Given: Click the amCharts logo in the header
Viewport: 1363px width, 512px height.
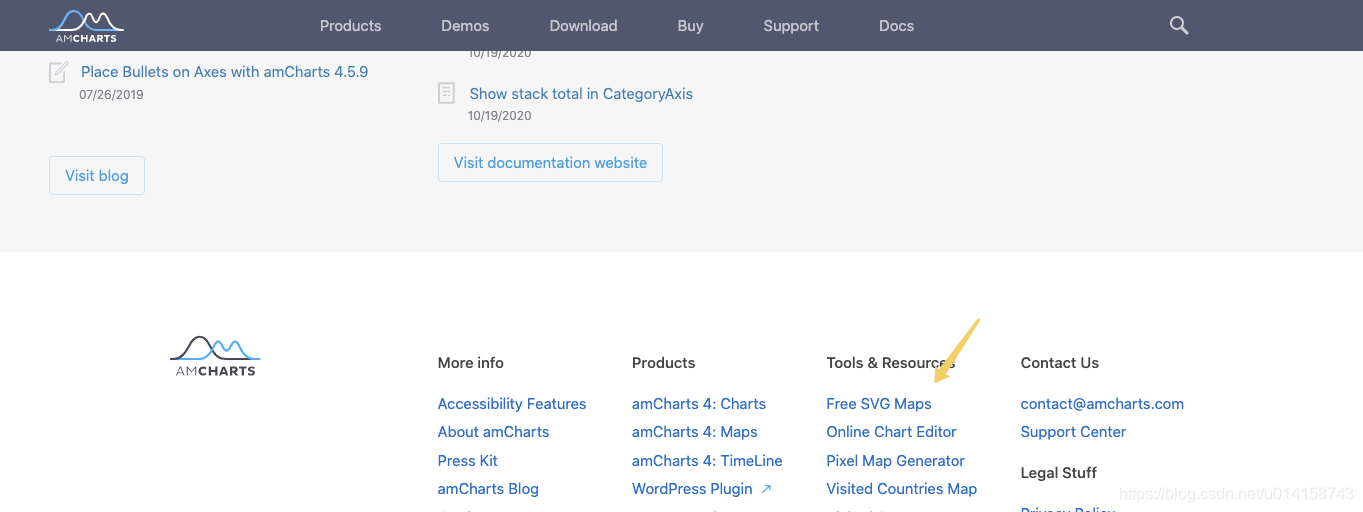Looking at the screenshot, I should pyautogui.click(x=87, y=26).
